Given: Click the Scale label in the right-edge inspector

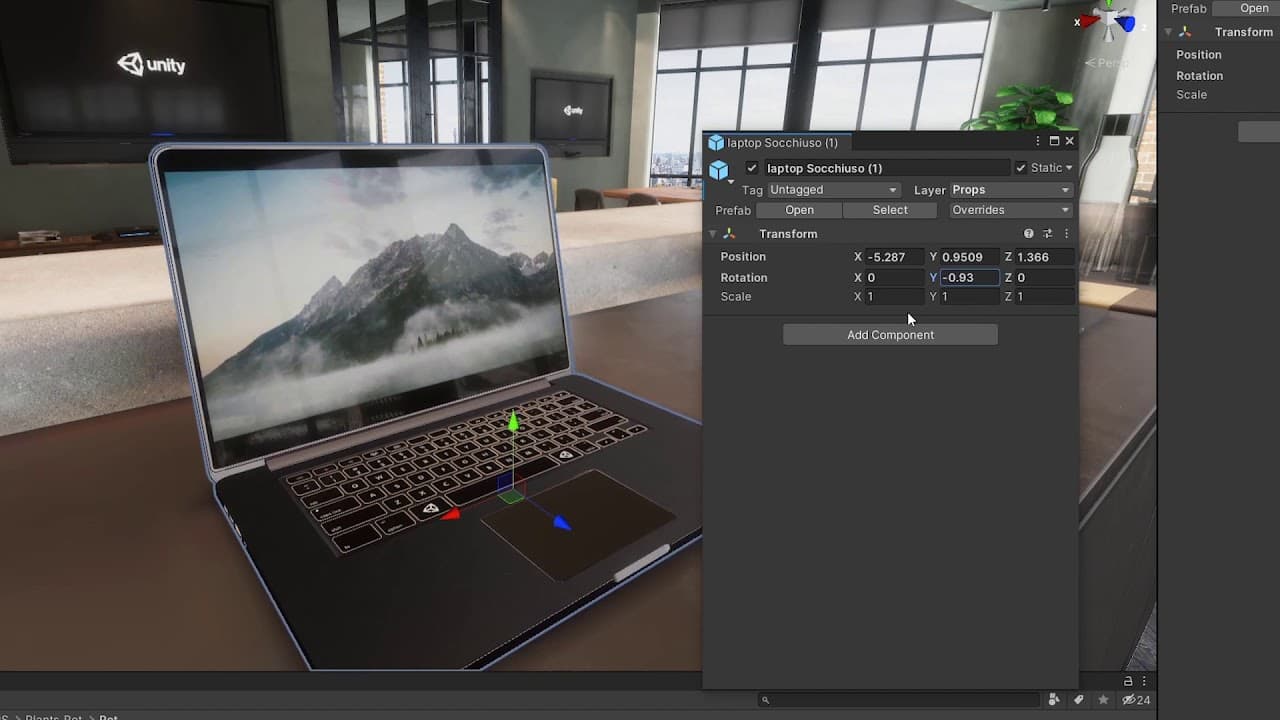Looking at the screenshot, I should click(x=1192, y=95).
